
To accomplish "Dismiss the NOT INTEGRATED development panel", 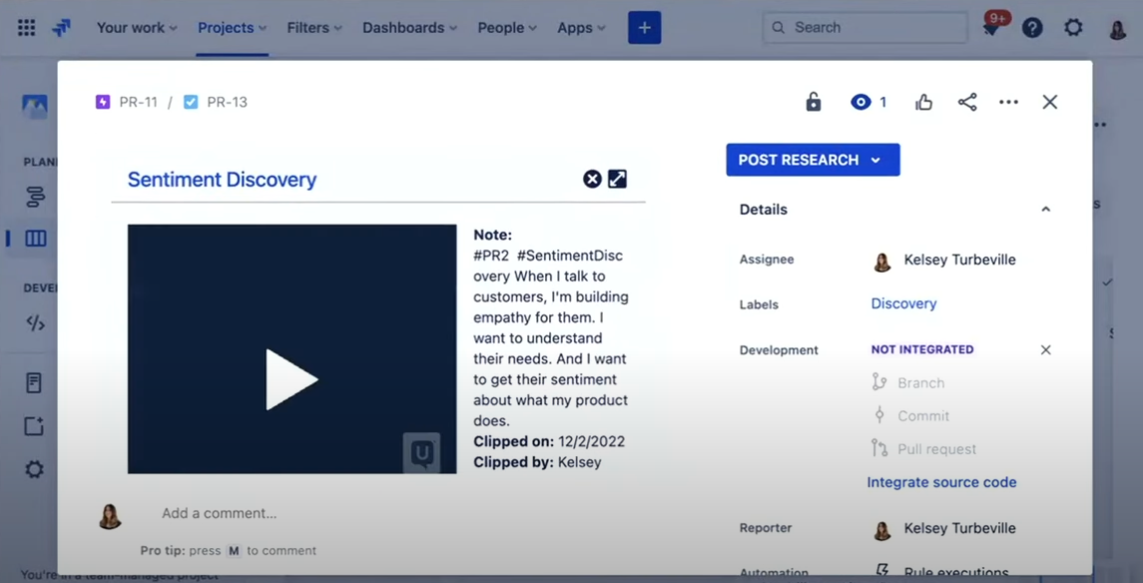I will coord(1045,350).
